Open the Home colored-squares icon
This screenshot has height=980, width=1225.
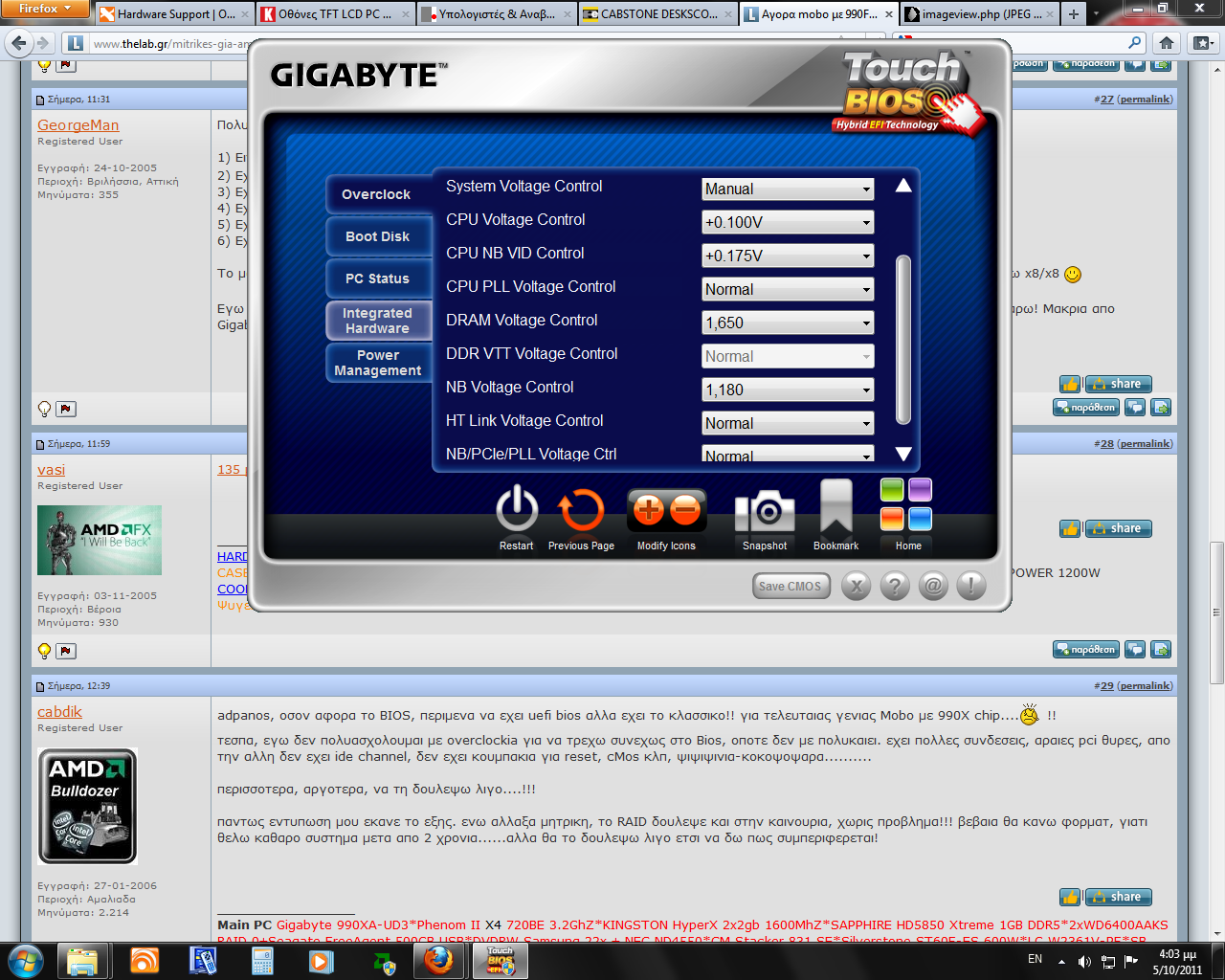tap(906, 504)
